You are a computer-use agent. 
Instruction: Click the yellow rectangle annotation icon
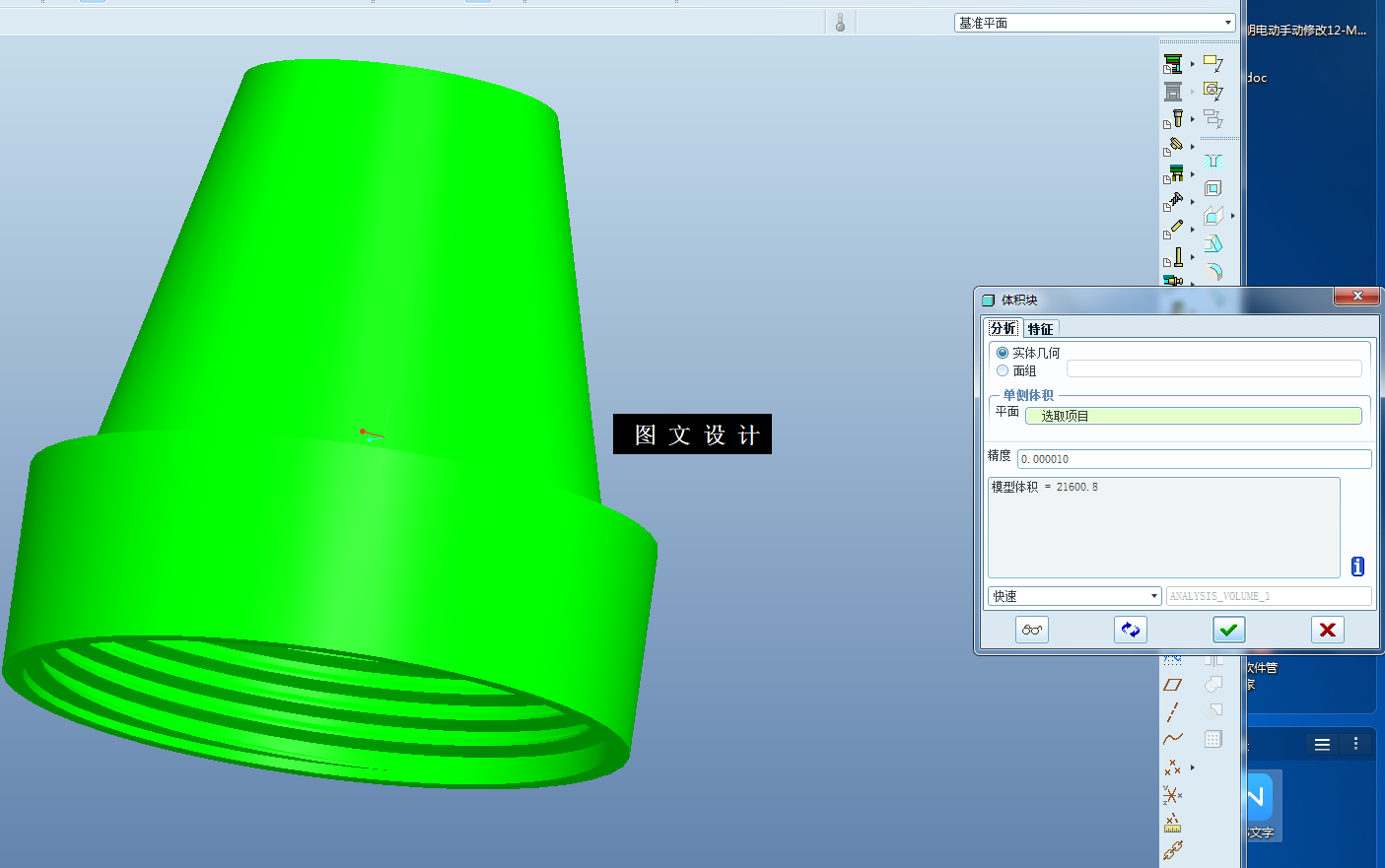[x=1213, y=64]
